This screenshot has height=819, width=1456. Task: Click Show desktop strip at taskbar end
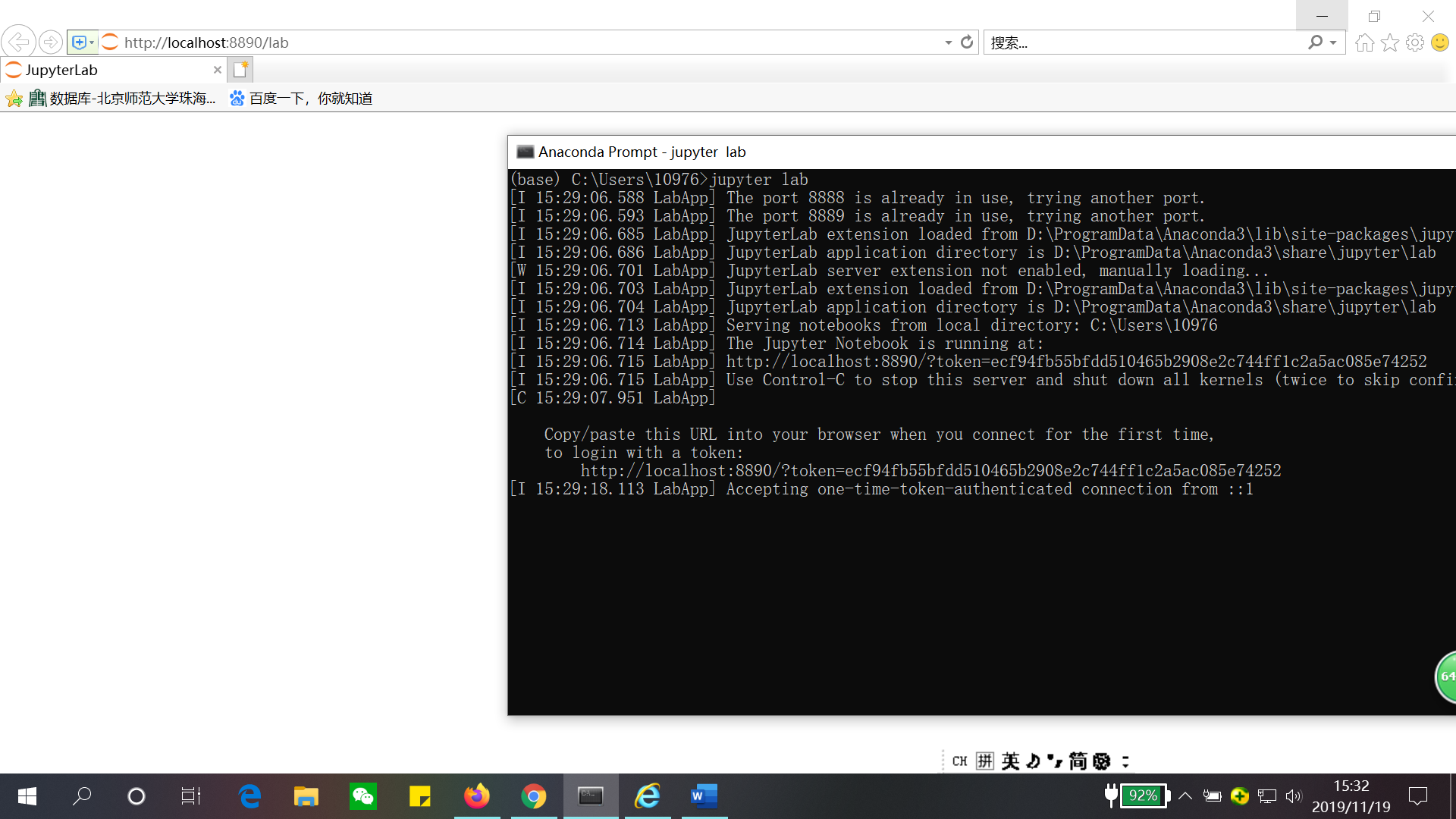pyautogui.click(x=1452, y=796)
